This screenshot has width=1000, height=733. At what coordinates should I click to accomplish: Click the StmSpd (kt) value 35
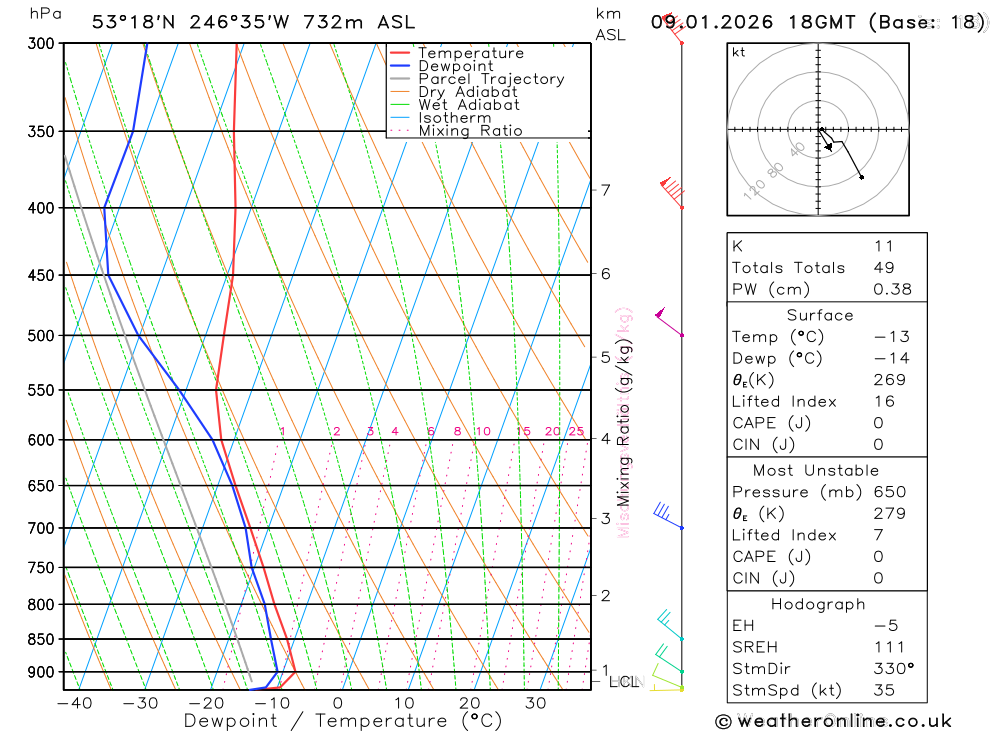point(885,690)
